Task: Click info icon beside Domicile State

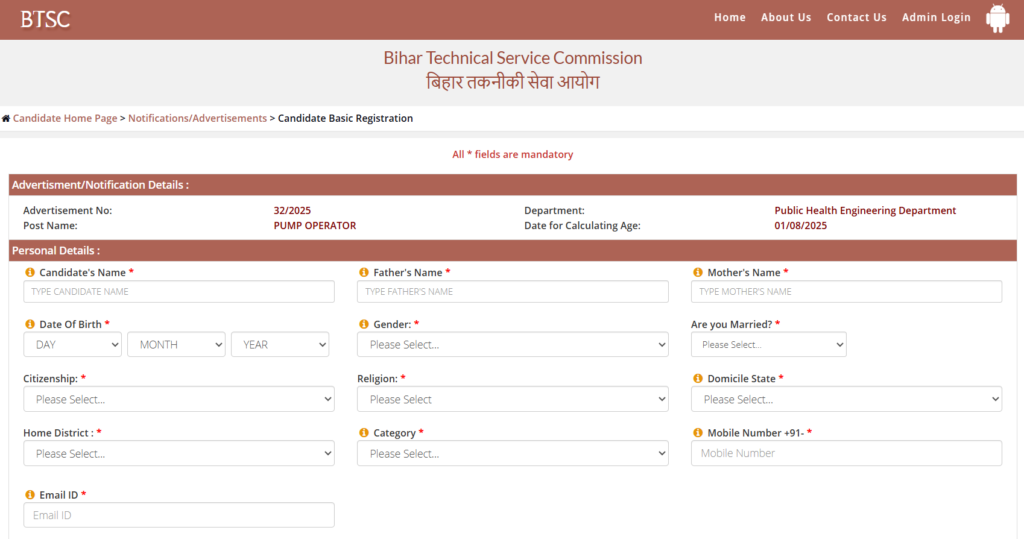Action: coord(697,379)
